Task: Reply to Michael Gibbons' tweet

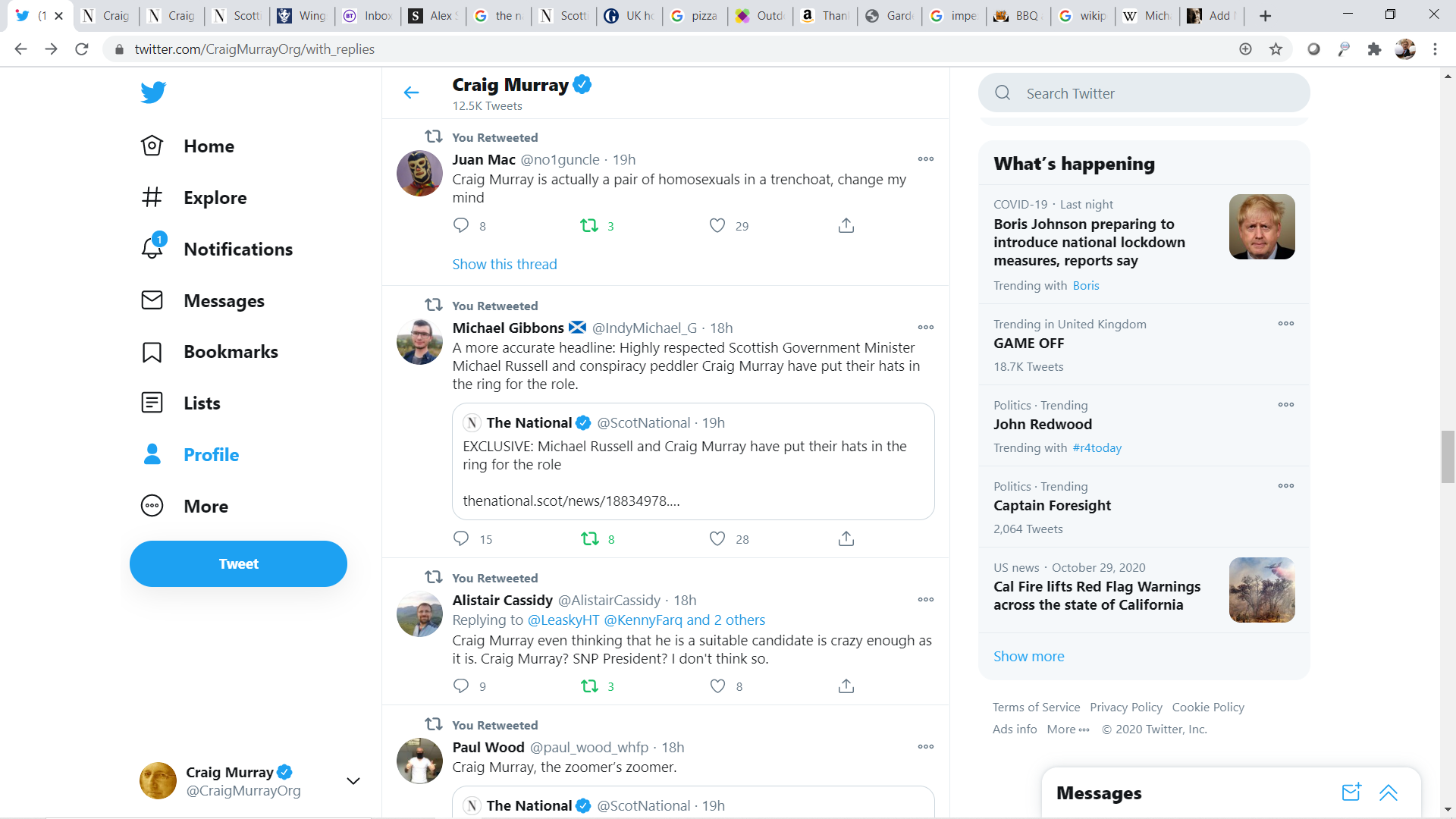Action: (x=461, y=538)
